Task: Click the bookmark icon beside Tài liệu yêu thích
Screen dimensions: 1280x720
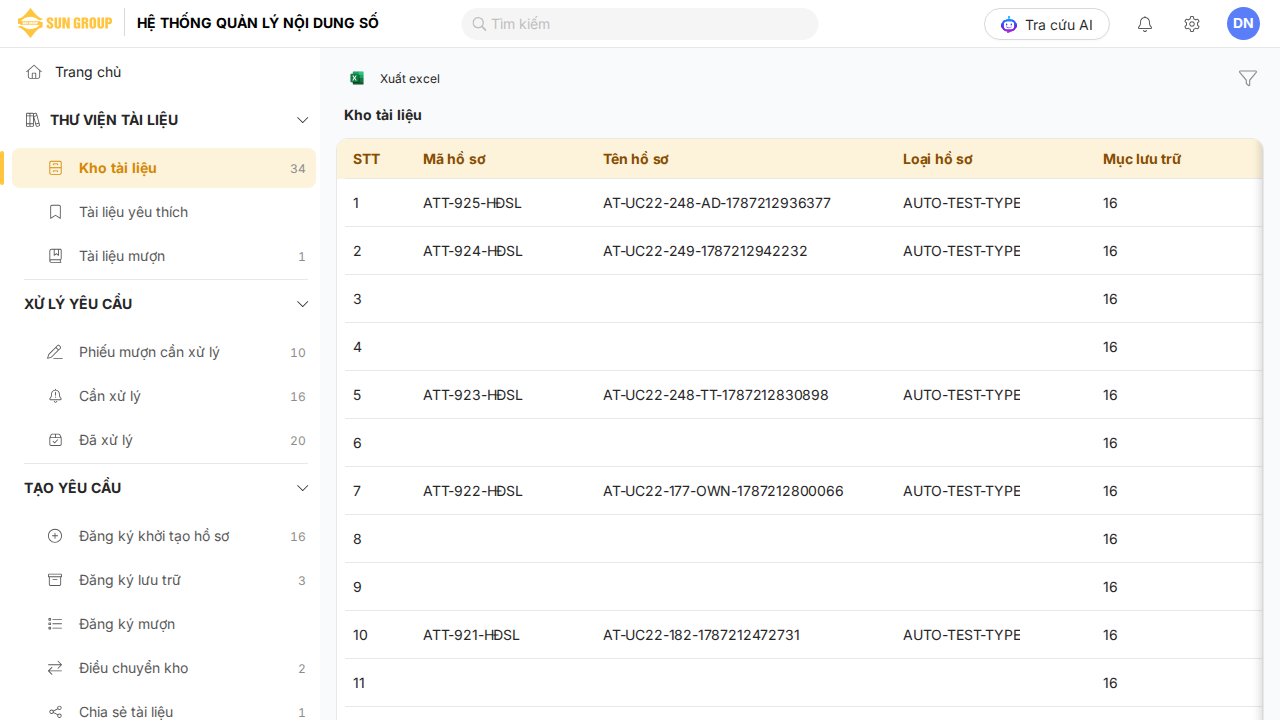Action: coord(56,212)
